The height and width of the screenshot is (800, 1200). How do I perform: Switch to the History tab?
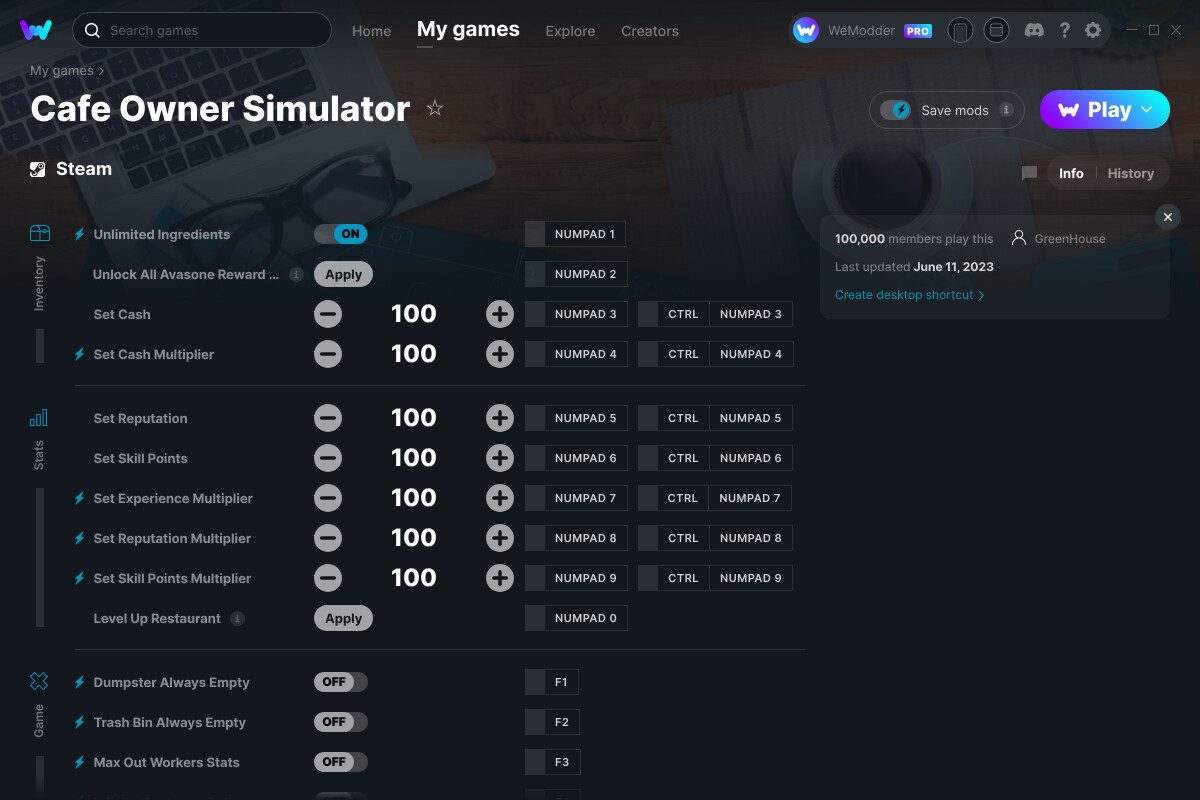click(x=1131, y=173)
